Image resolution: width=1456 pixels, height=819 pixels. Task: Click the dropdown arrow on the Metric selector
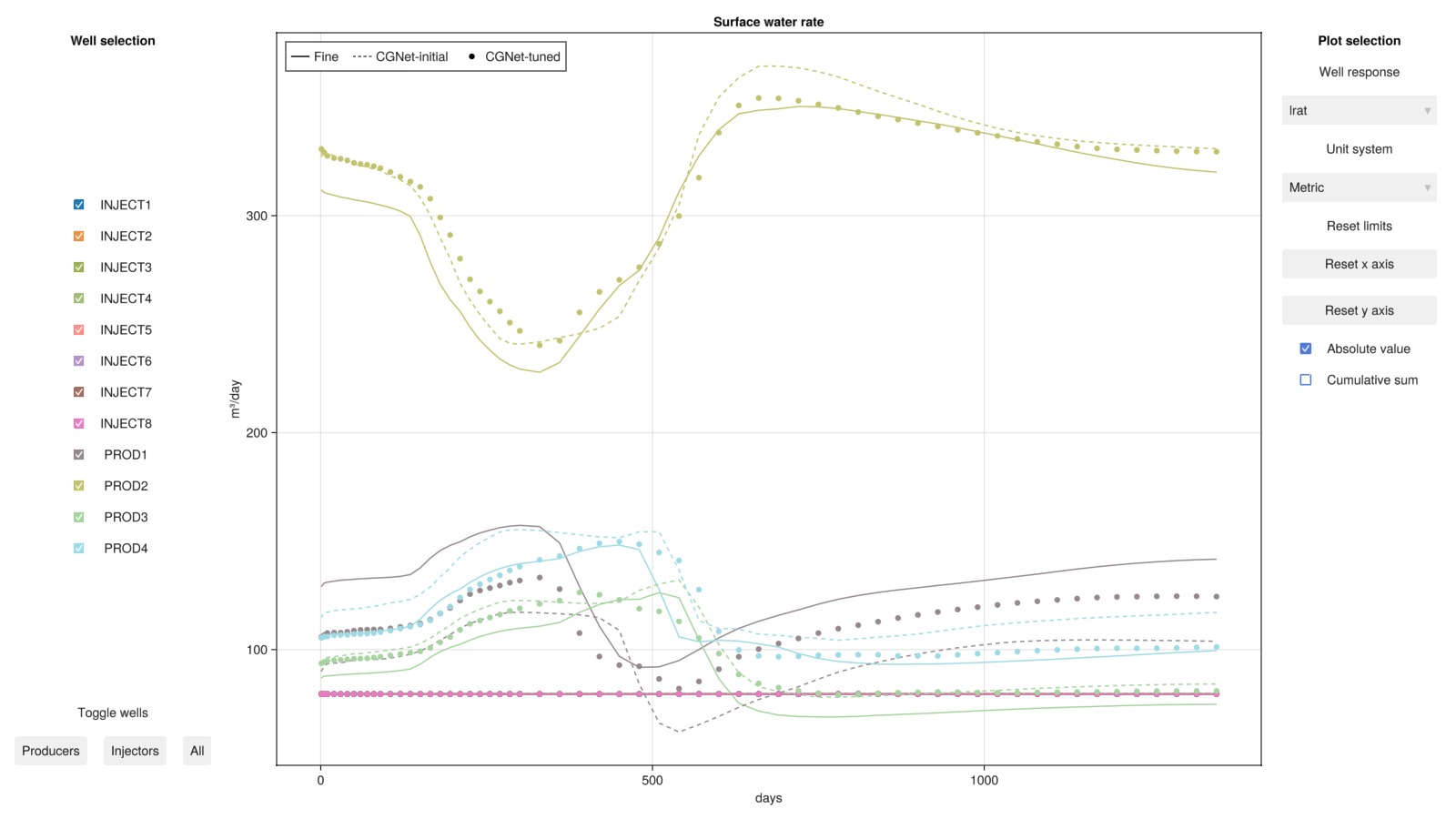click(1428, 187)
